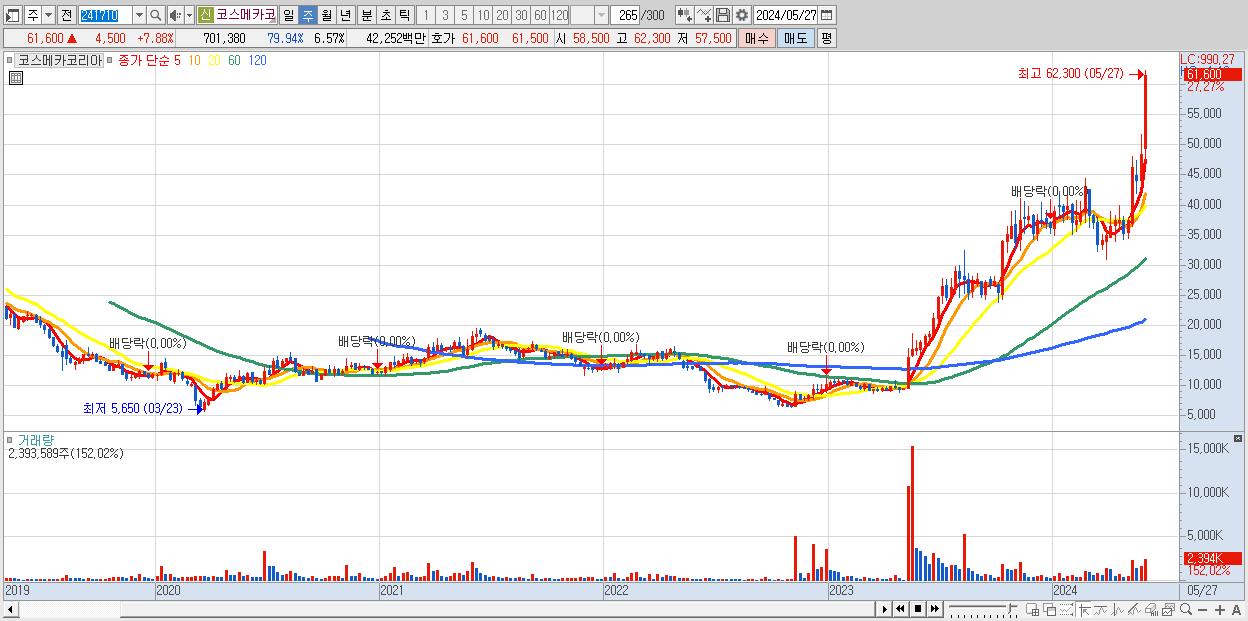Select the 60 interval button
The height and width of the screenshot is (621, 1248).
540,15
